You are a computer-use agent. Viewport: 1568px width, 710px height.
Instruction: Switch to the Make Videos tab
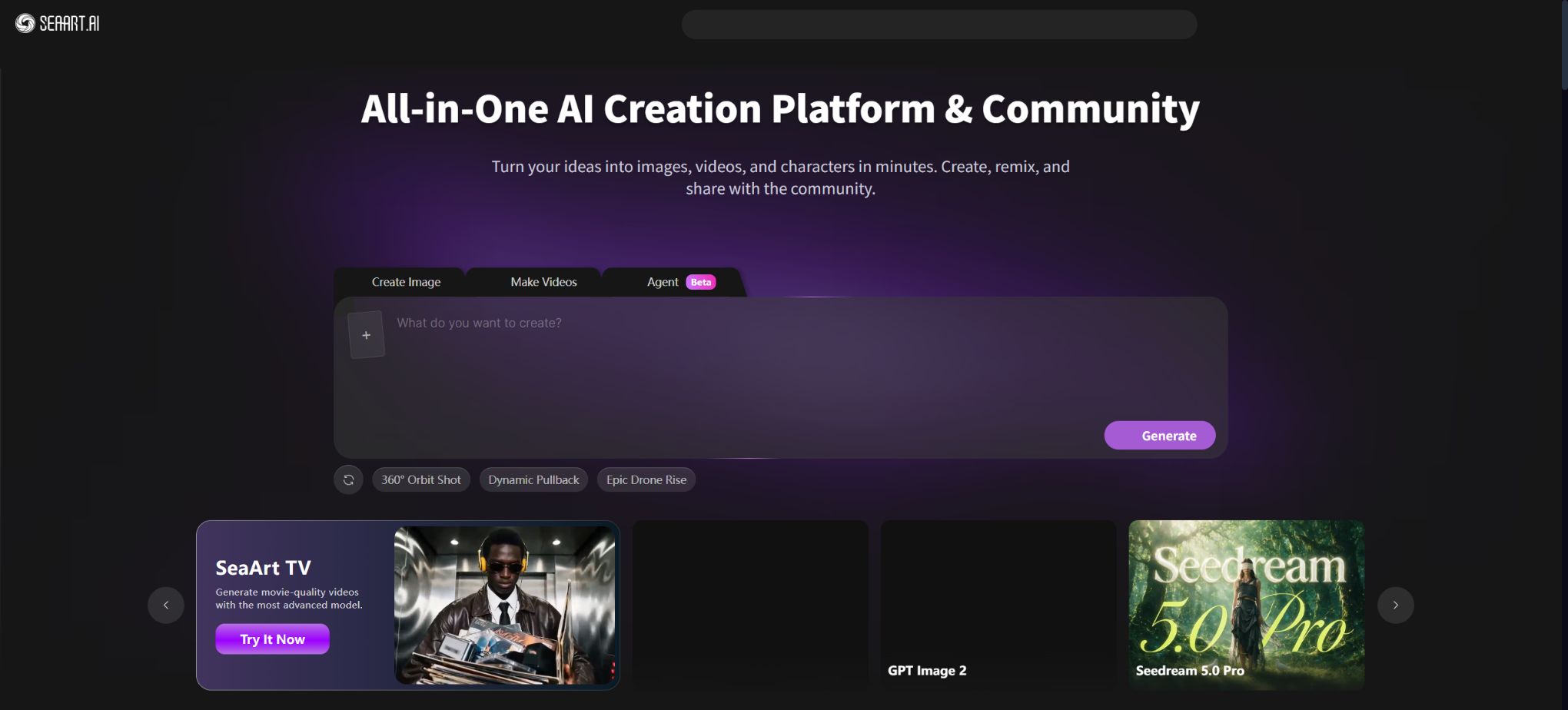click(x=543, y=282)
